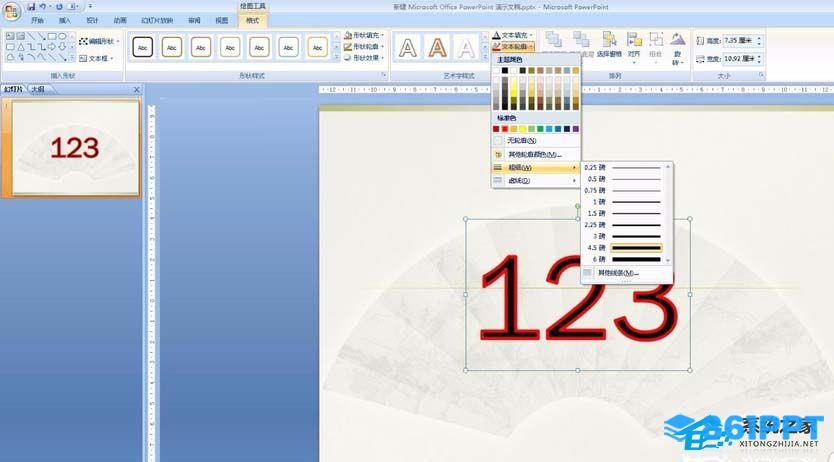Viewport: 834px width, 462px height.
Task: Select the right arrow shape
Action: (52, 47)
